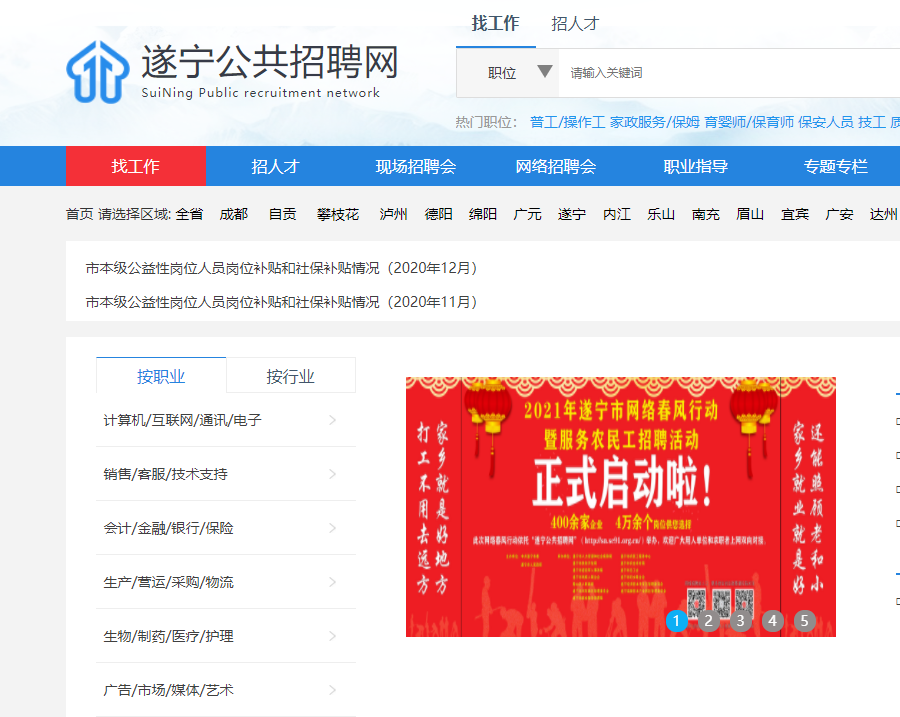Open 网络招聘会 in the navigation bar
The width and height of the screenshot is (900, 717).
pyautogui.click(x=555, y=167)
